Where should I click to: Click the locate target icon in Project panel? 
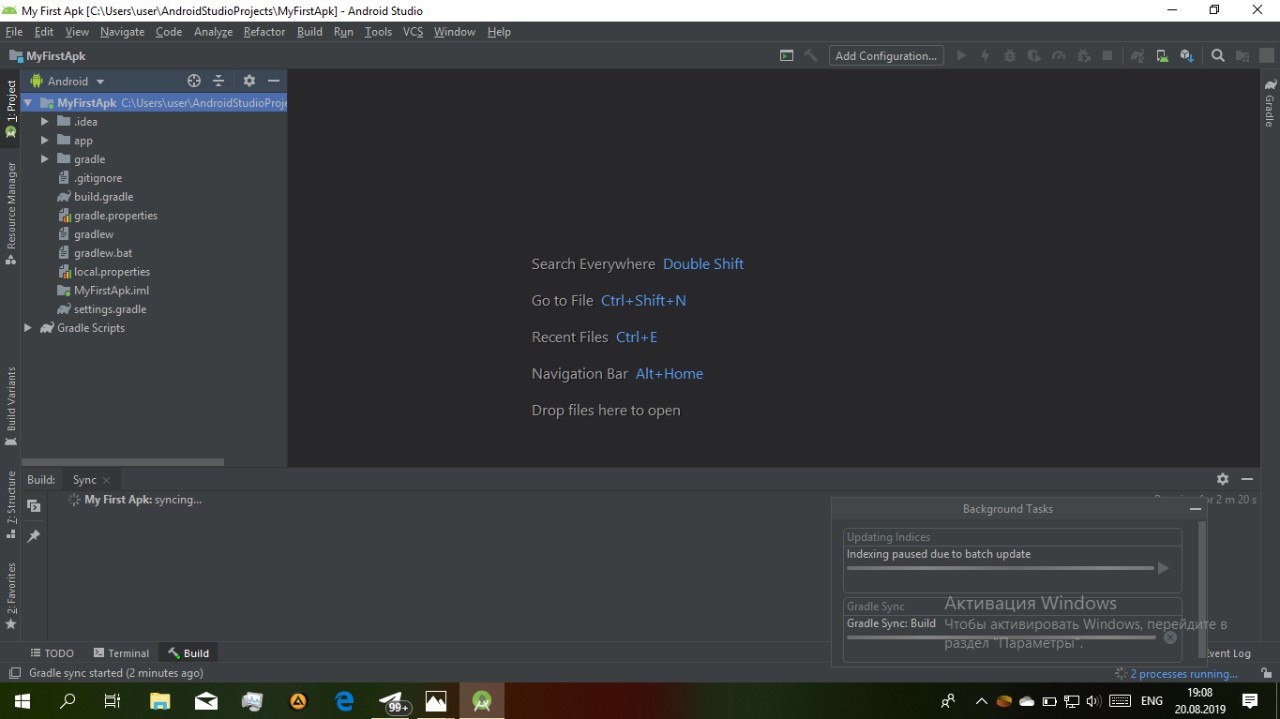pyautogui.click(x=194, y=81)
